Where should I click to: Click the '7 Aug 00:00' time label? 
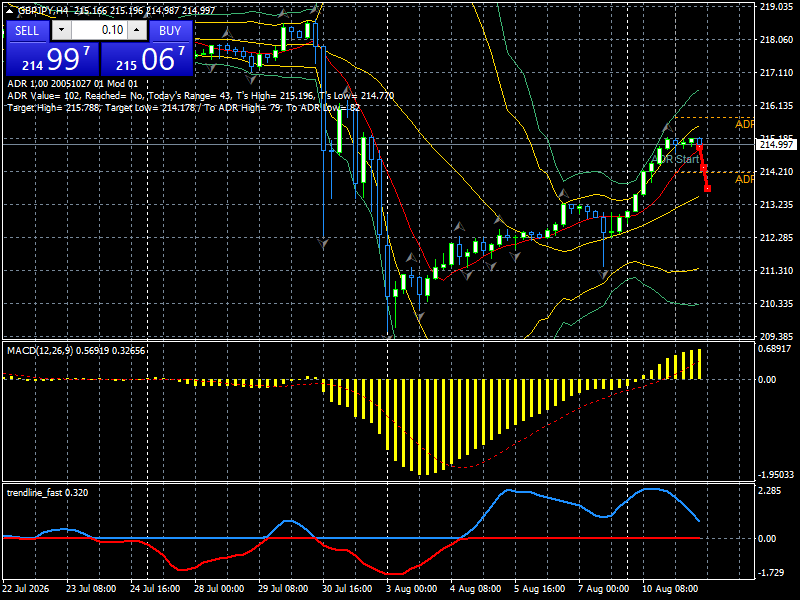click(x=604, y=588)
